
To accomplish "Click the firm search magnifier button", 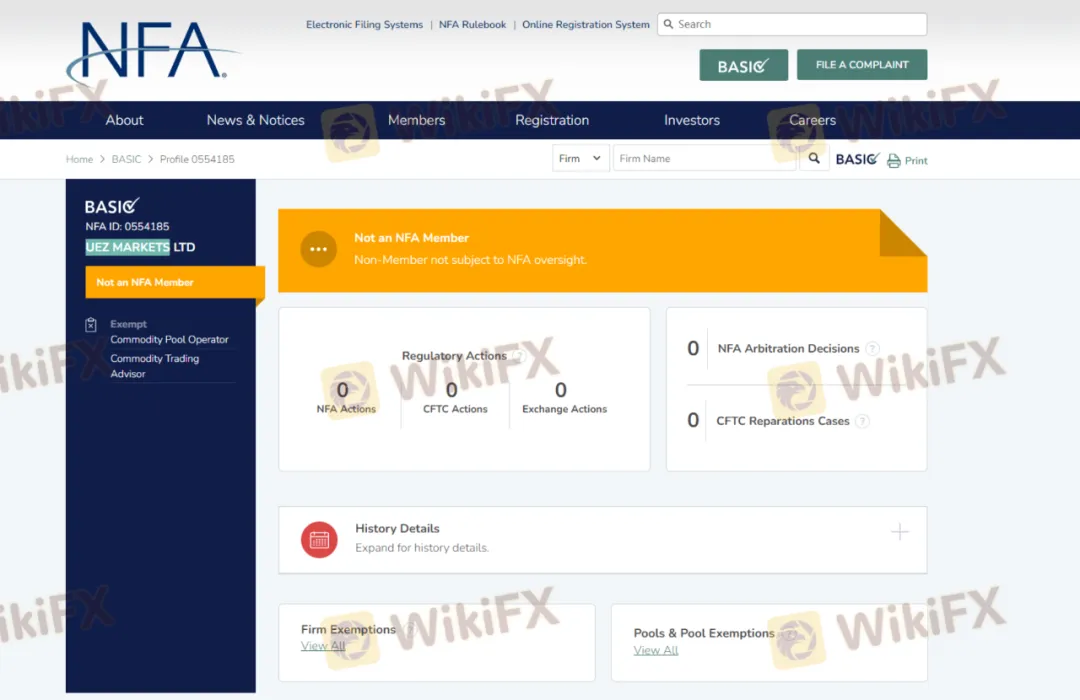I will [814, 158].
